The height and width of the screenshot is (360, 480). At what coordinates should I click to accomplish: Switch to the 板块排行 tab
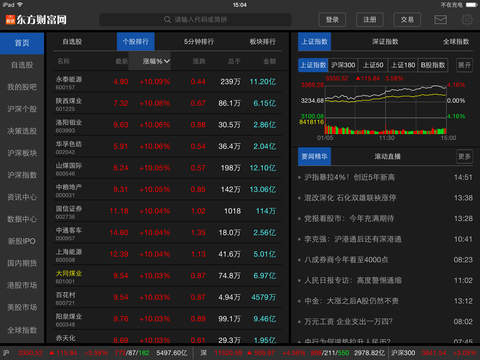point(263,42)
